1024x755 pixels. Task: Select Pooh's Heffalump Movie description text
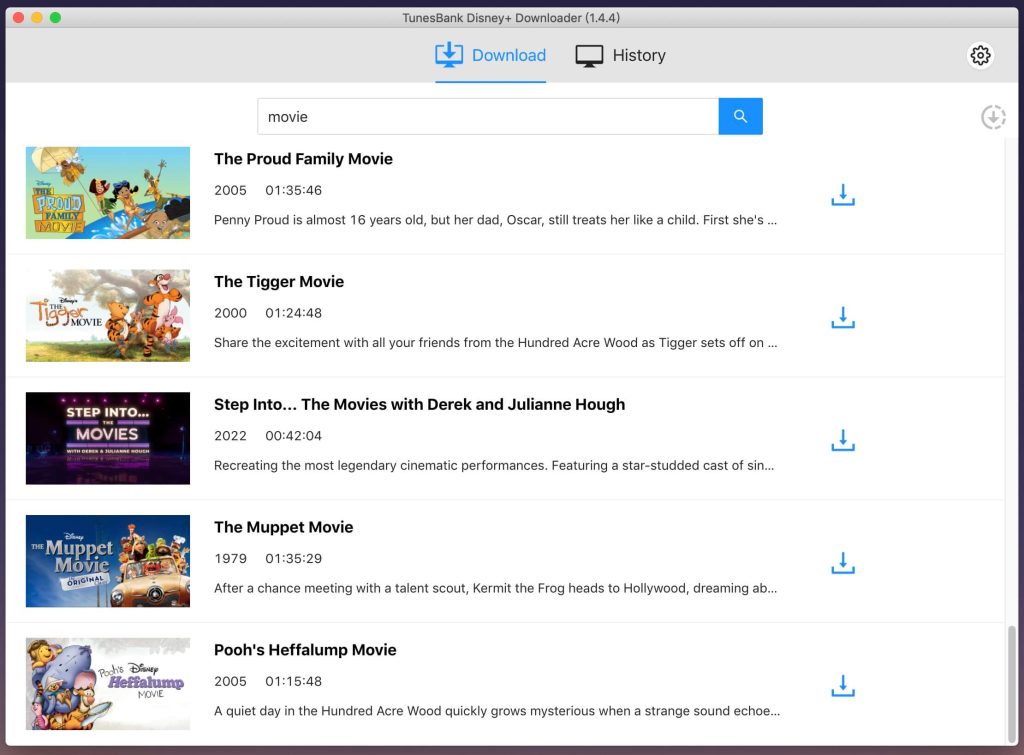[495, 711]
